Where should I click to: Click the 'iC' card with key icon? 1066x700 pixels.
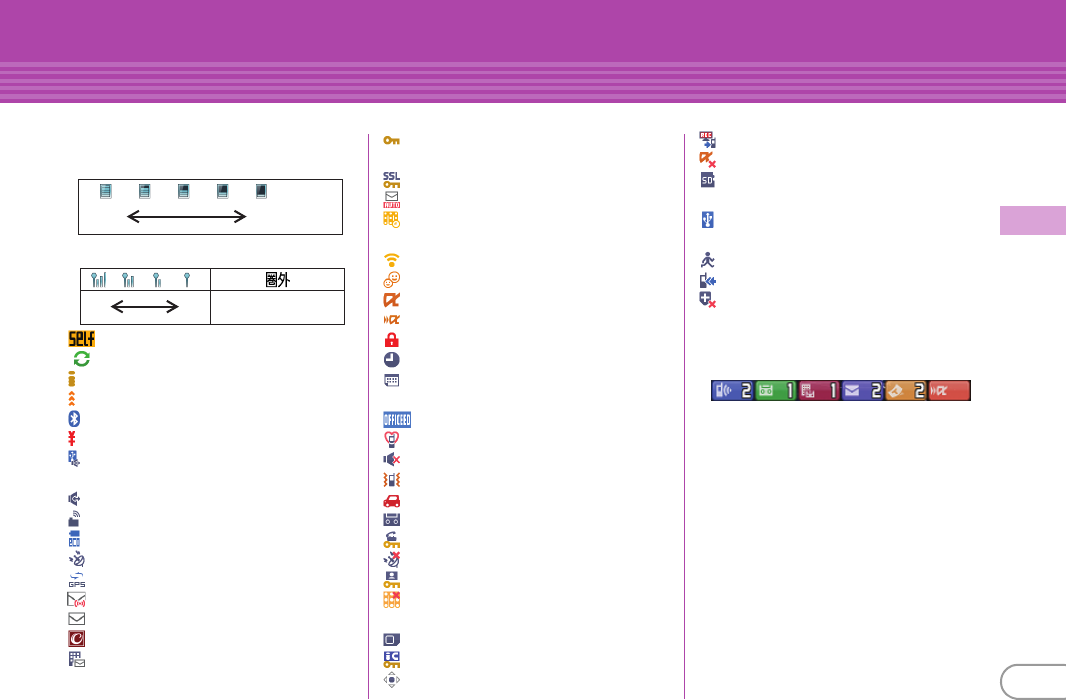(392, 659)
